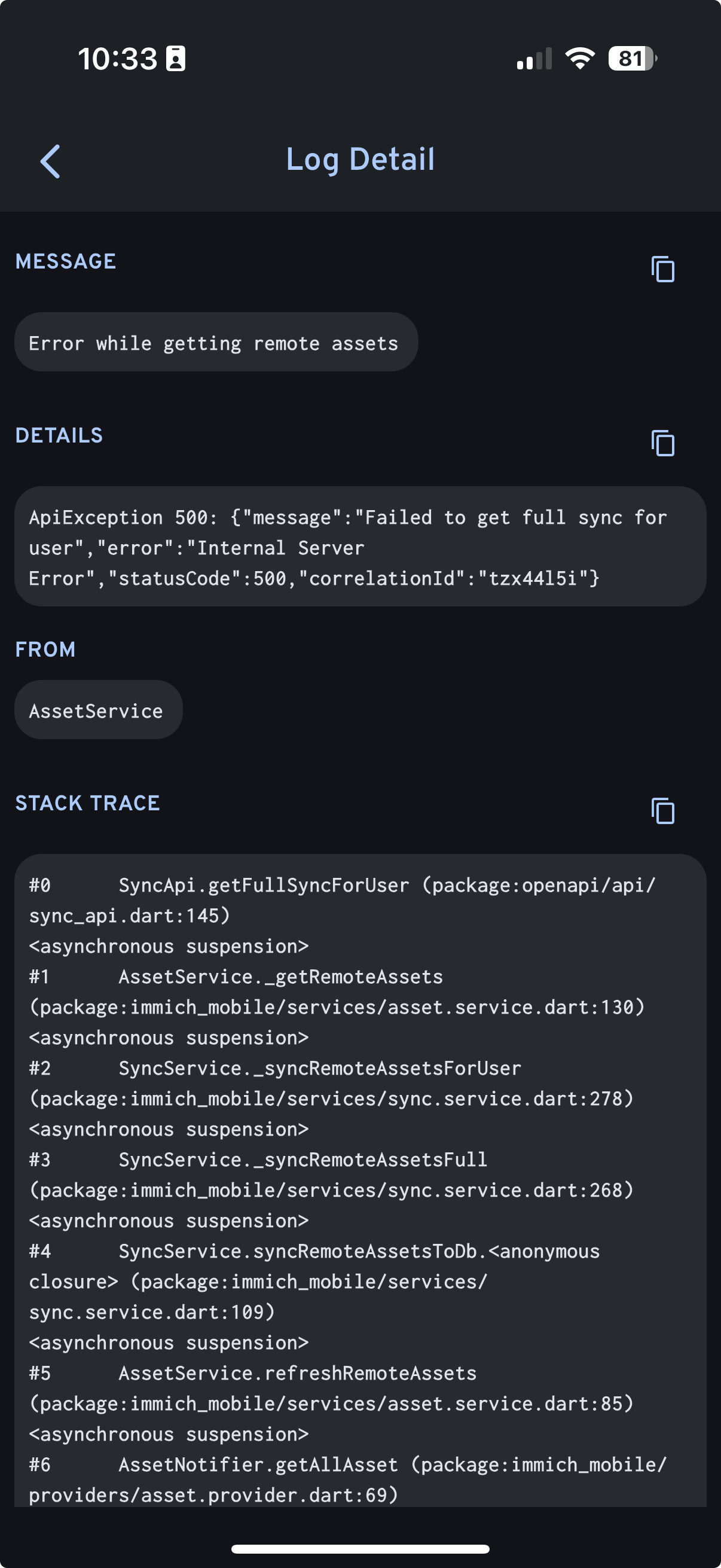The height and width of the screenshot is (1568, 721).
Task: Tap the cellular signal bars
Action: [x=534, y=59]
